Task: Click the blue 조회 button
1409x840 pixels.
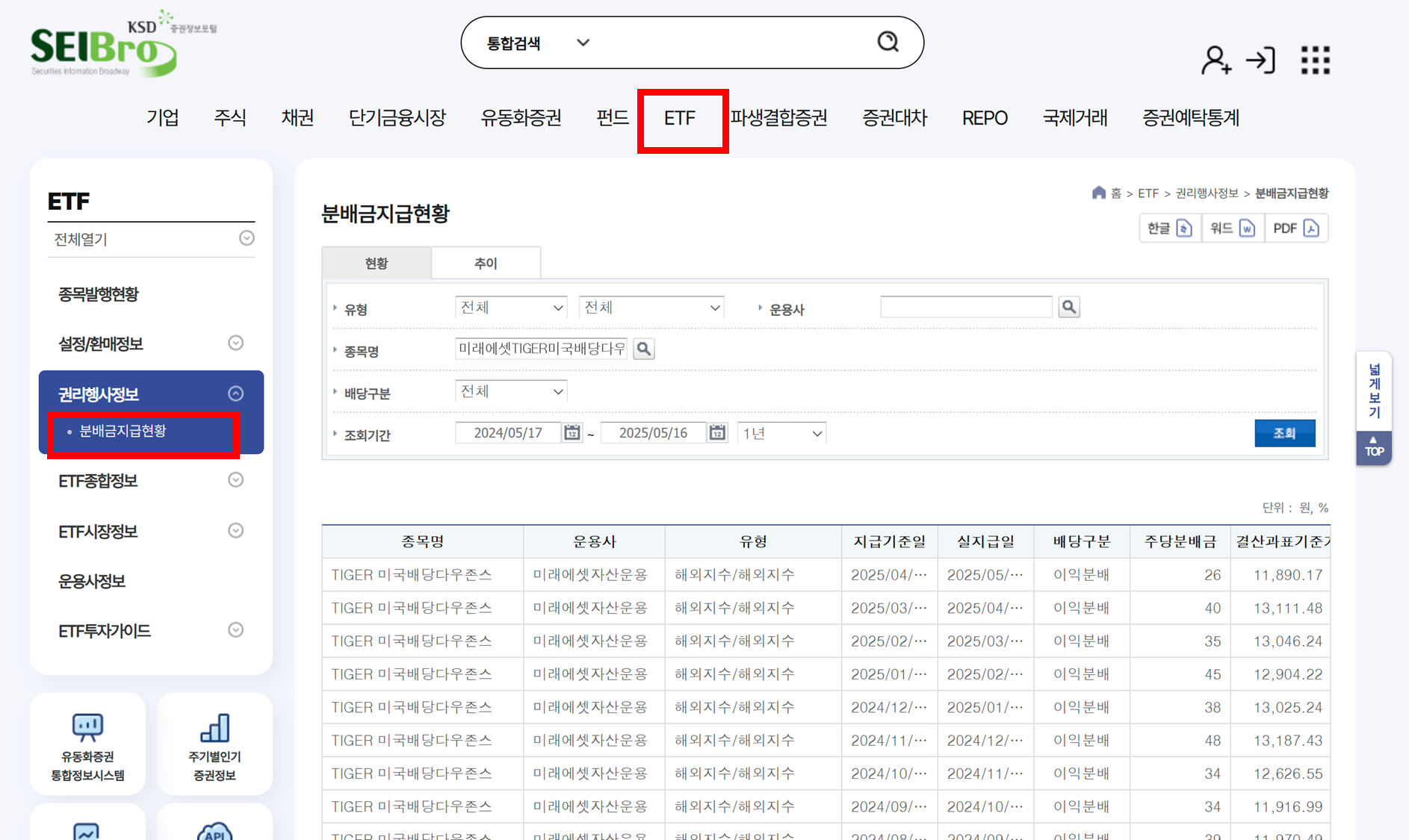Action: 1284,433
